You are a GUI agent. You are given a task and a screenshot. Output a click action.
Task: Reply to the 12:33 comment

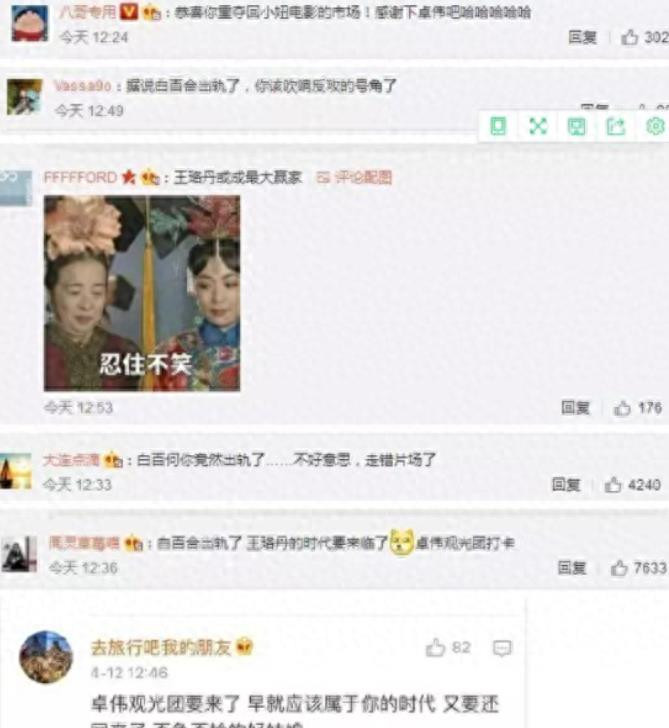point(566,485)
